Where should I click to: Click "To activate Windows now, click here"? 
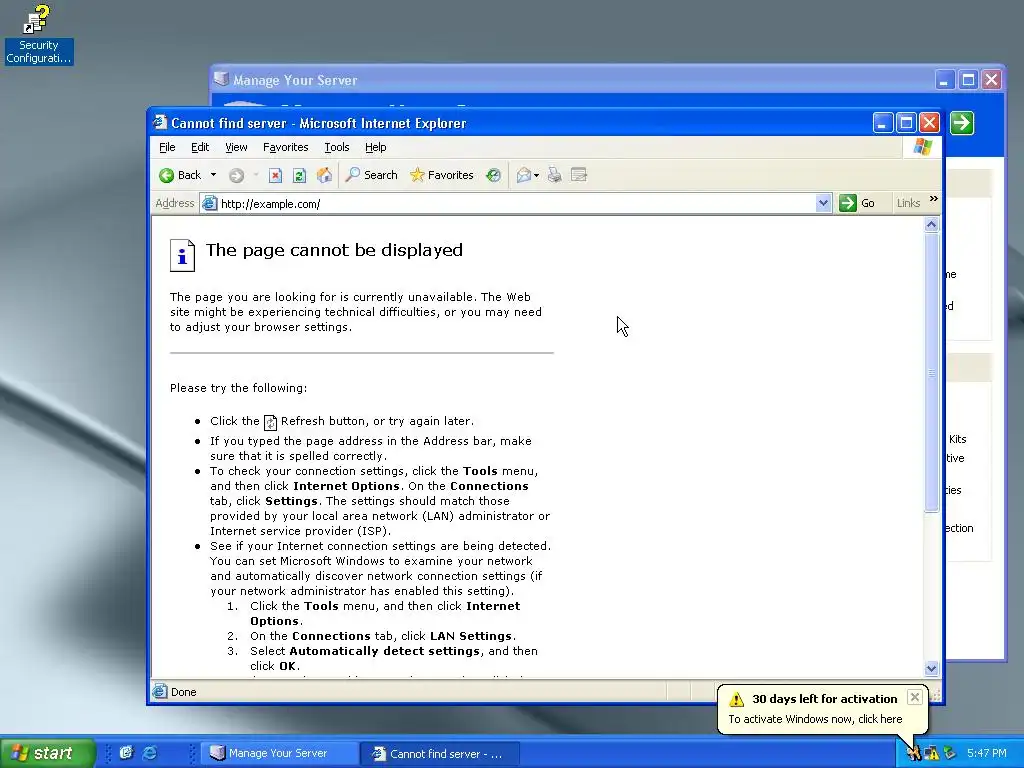[815, 719]
